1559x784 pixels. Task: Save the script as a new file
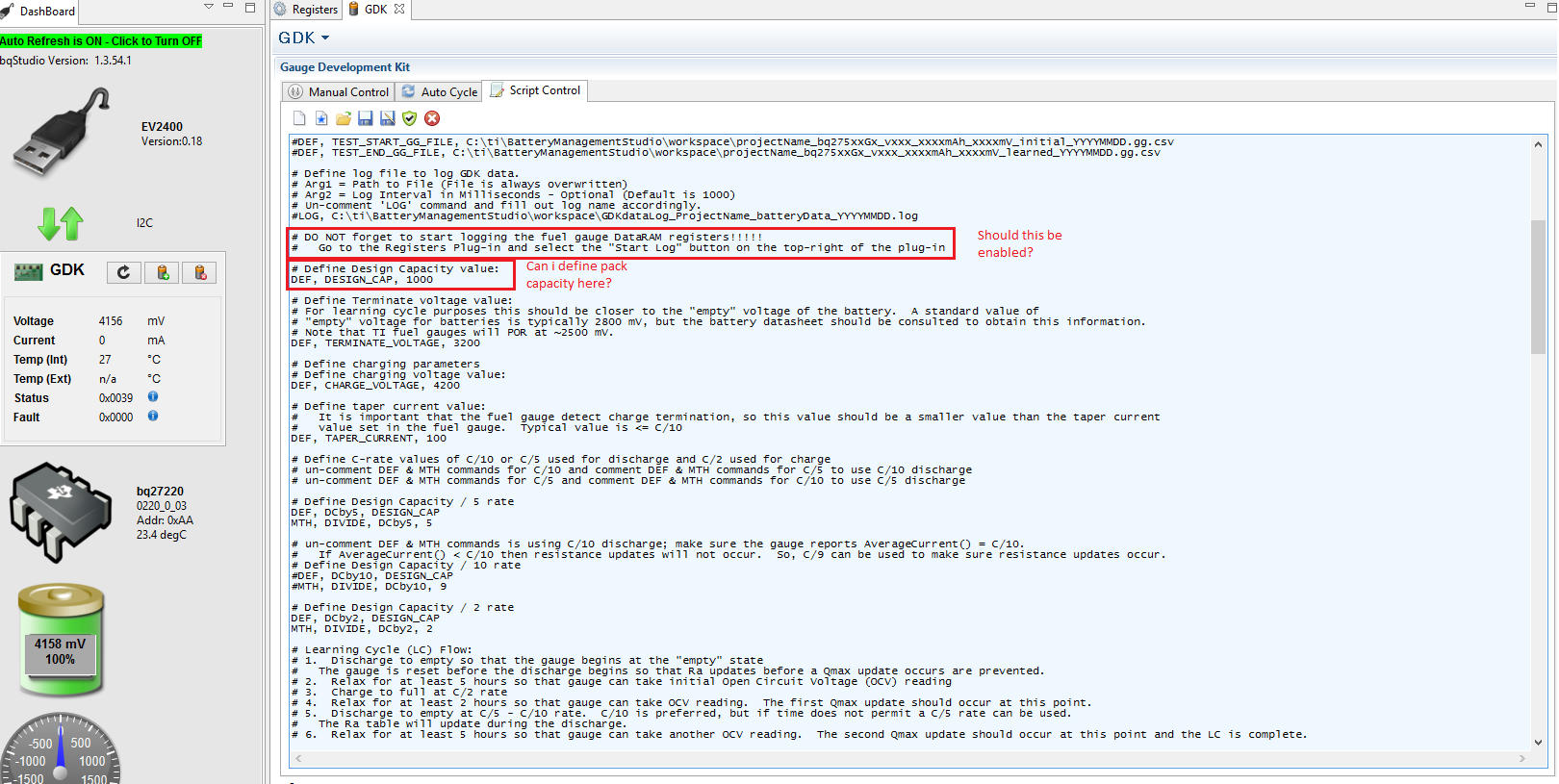pos(388,118)
